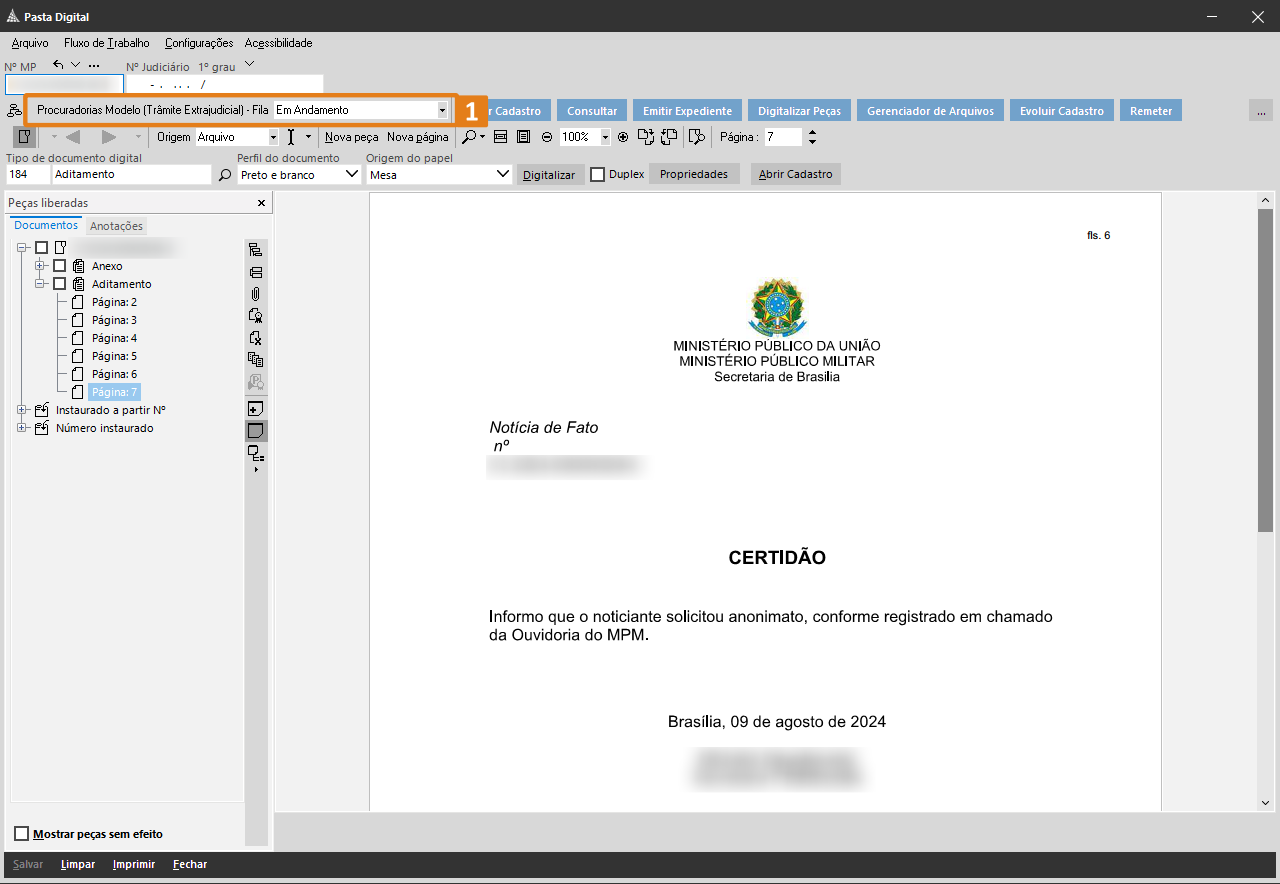Switch to the Documentos tab
1280x884 pixels.
click(46, 226)
